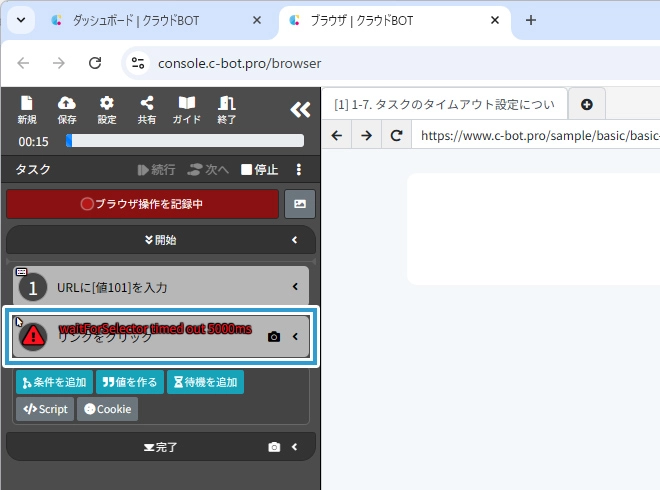Image resolution: width=660 pixels, height=490 pixels.
Task: Switch to the ダッシュボード browser tab
Action: click(154, 20)
